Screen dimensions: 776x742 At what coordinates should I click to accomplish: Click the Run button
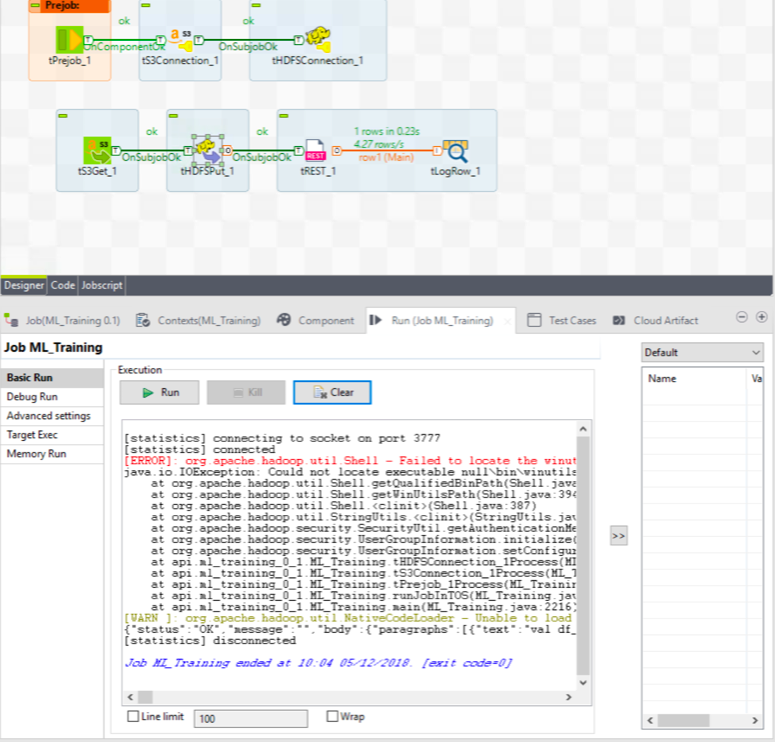[159, 393]
